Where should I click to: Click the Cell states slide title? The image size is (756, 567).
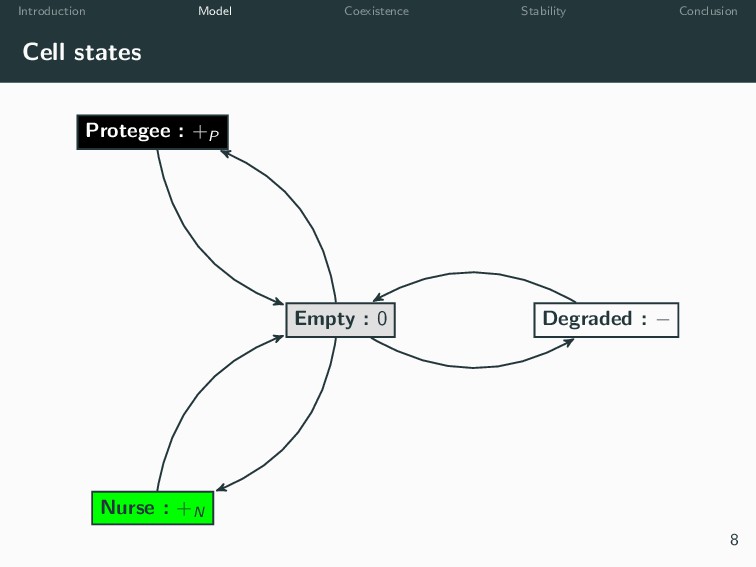[82, 52]
